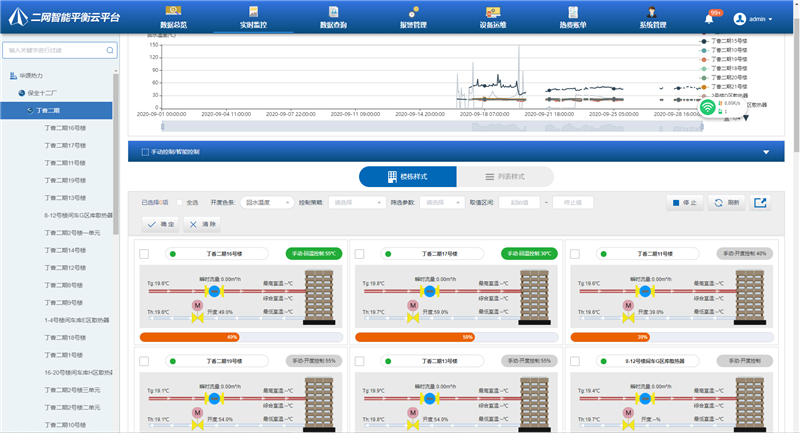Screen dimensions: 800x433
Task: Collapse the 手动控制/智能控制 panel arrow
Action: (x=766, y=152)
